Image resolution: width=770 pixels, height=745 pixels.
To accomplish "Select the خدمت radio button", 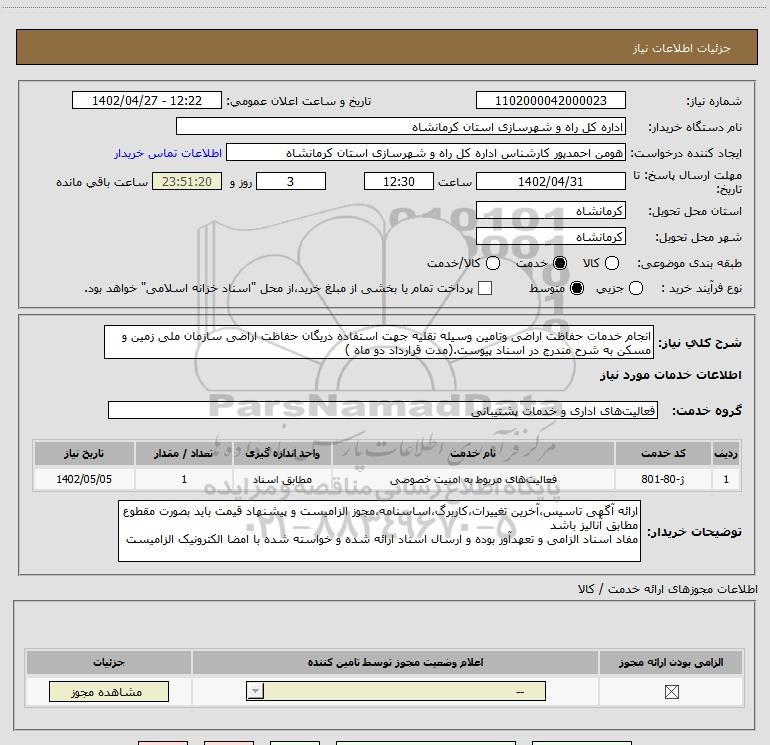I will coord(559,263).
